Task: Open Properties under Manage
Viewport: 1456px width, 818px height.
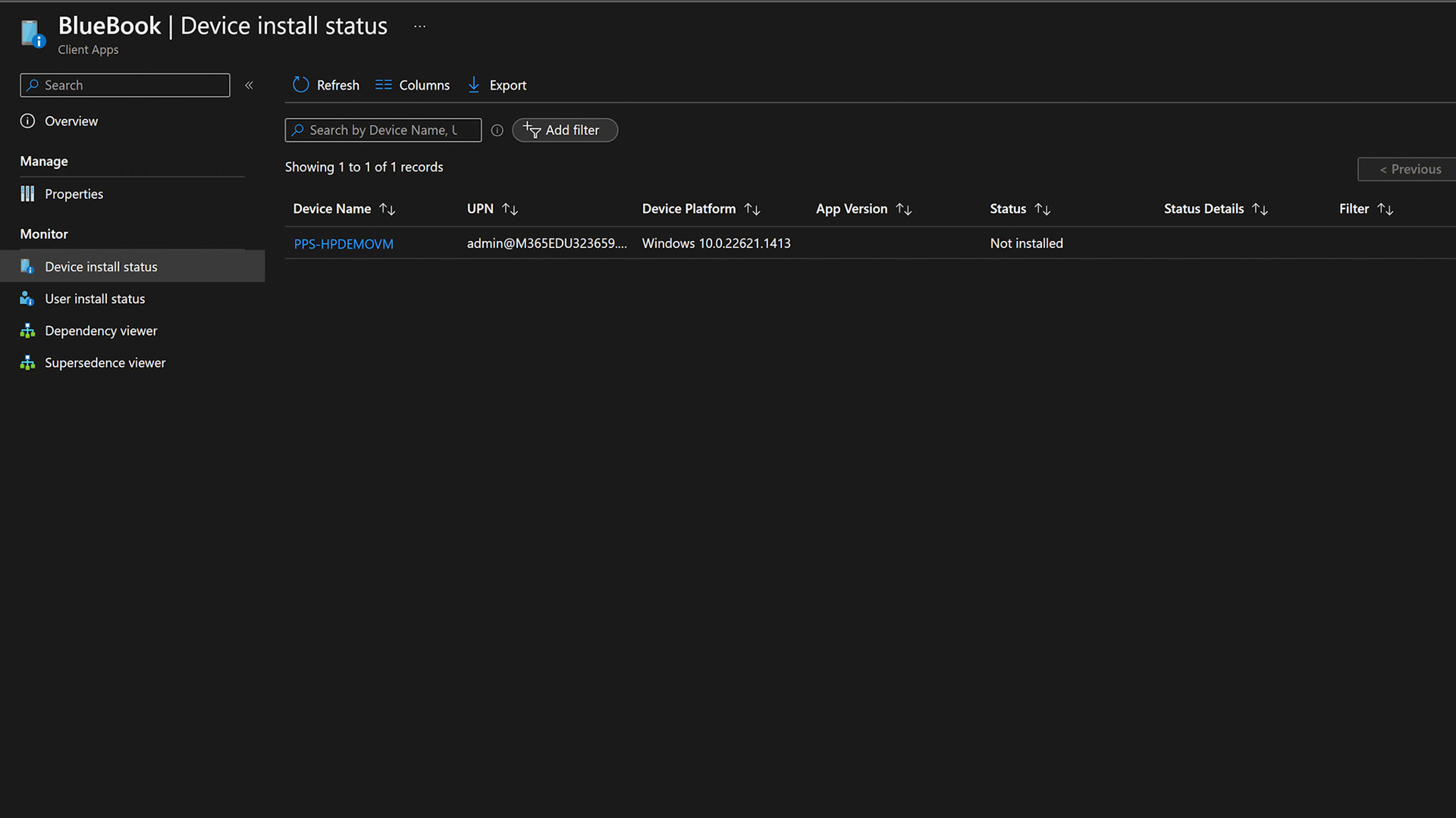Action: pos(74,194)
